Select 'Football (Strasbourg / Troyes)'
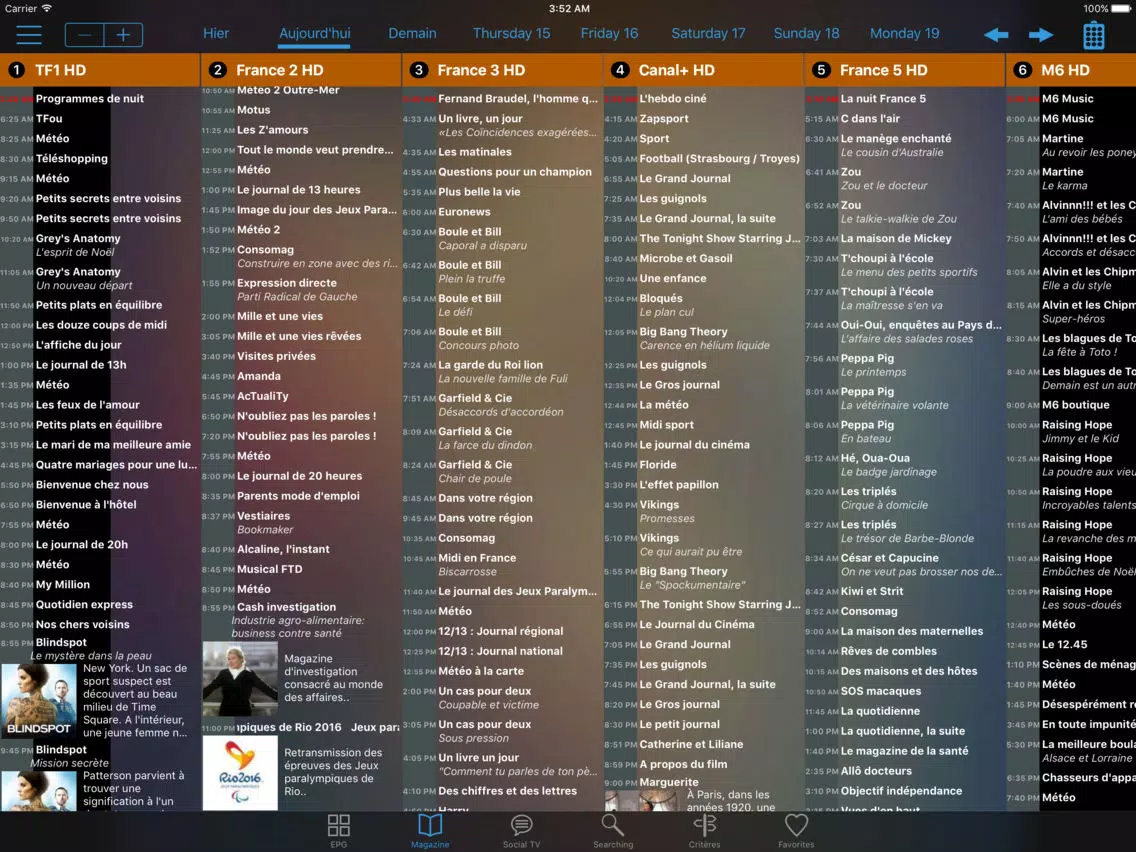Image resolution: width=1136 pixels, height=852 pixels. point(719,159)
